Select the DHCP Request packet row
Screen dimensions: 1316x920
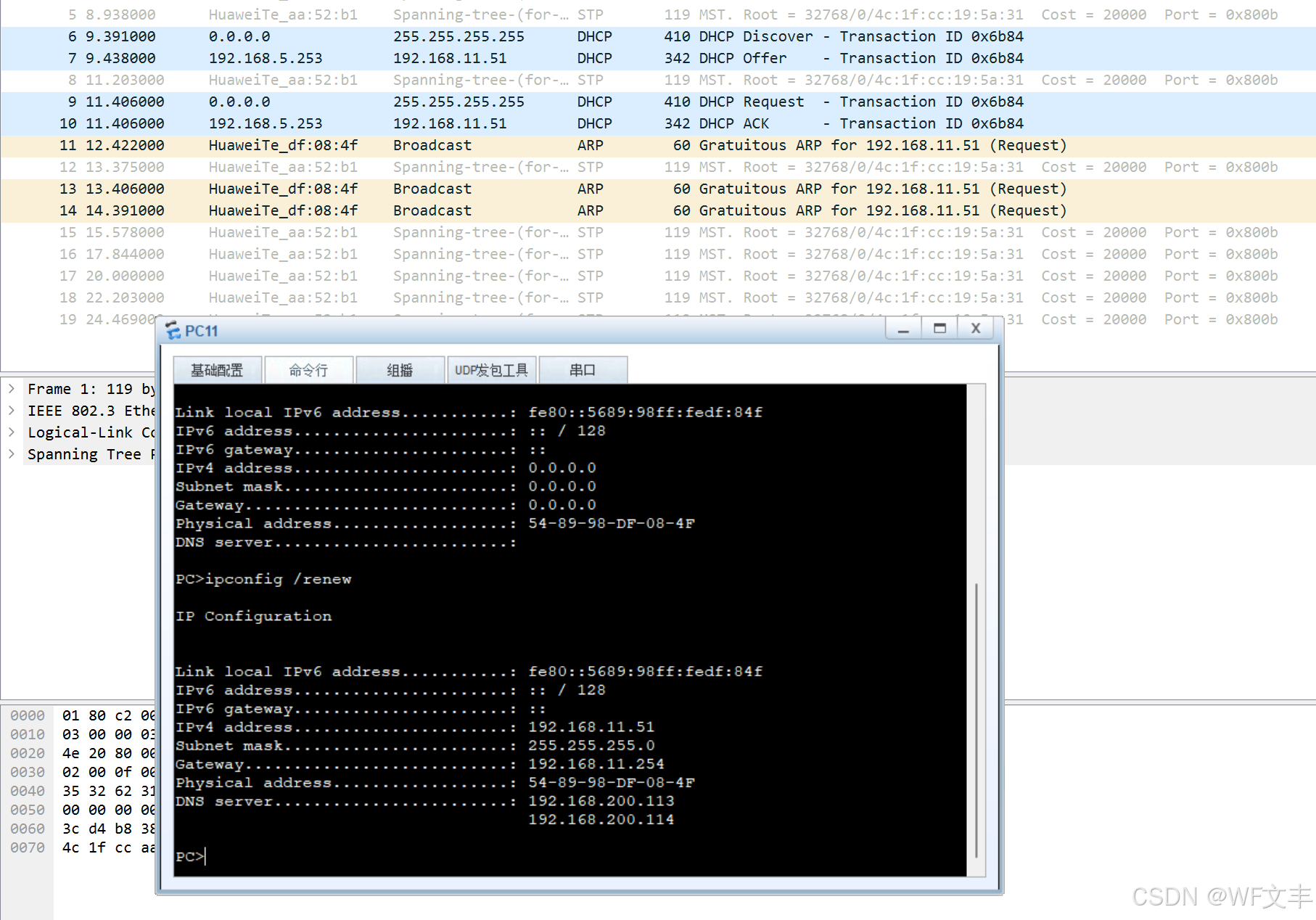pos(658,102)
